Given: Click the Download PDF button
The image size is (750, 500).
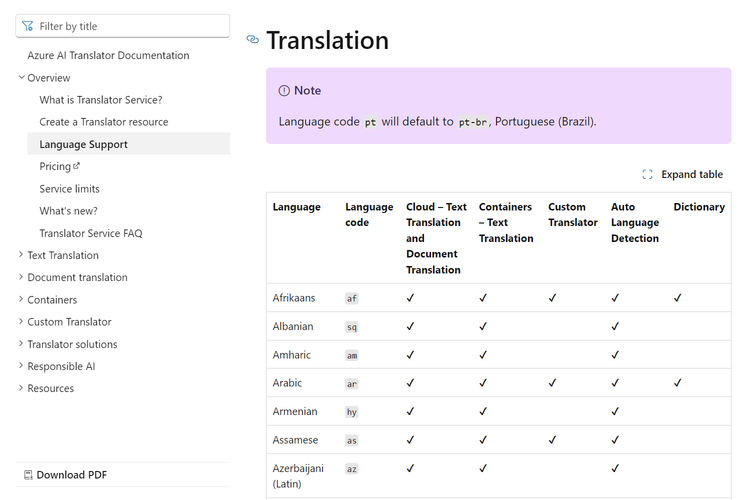Looking at the screenshot, I should click(66, 475).
